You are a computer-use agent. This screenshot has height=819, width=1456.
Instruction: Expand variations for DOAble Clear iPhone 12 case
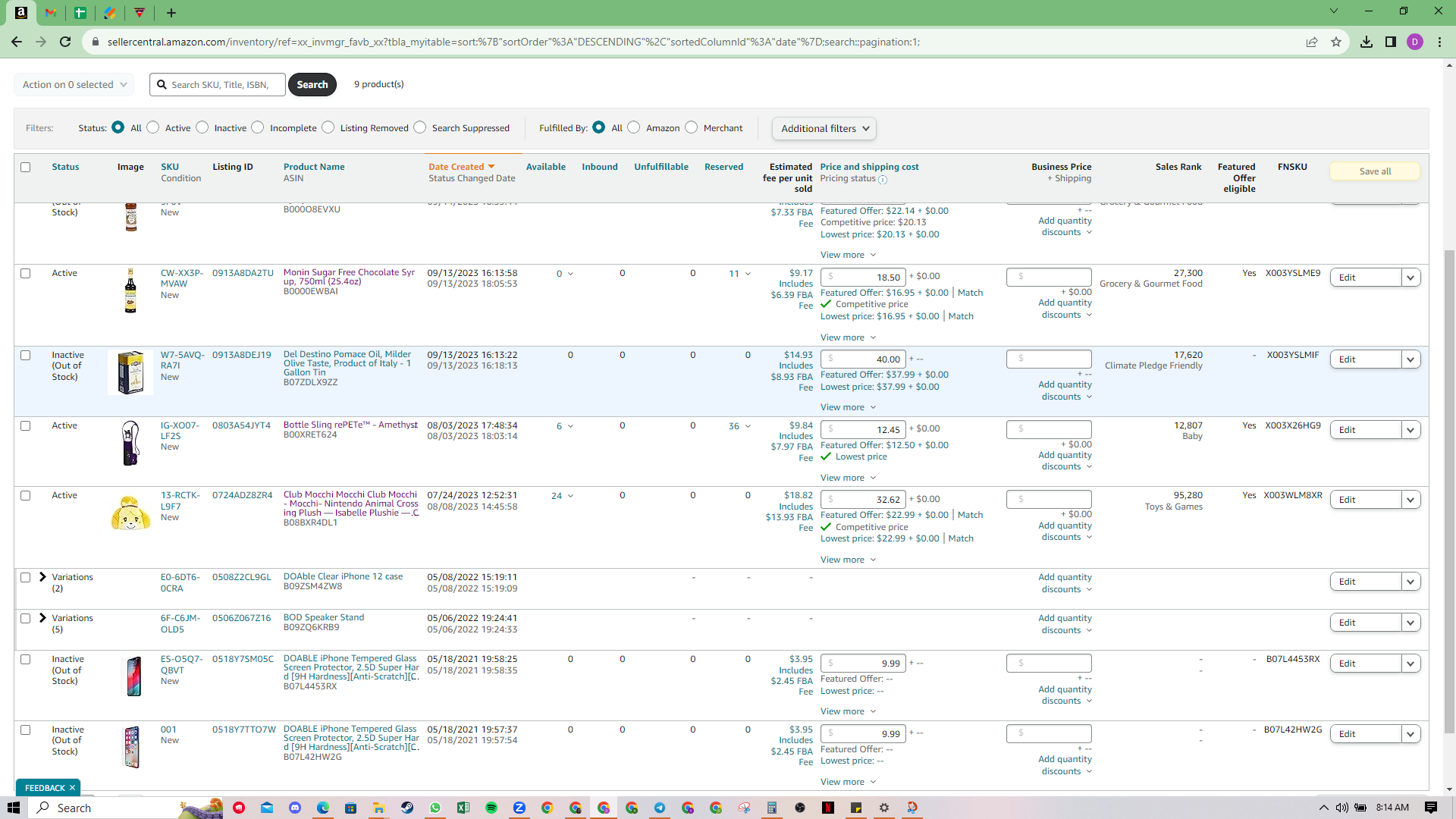click(43, 577)
